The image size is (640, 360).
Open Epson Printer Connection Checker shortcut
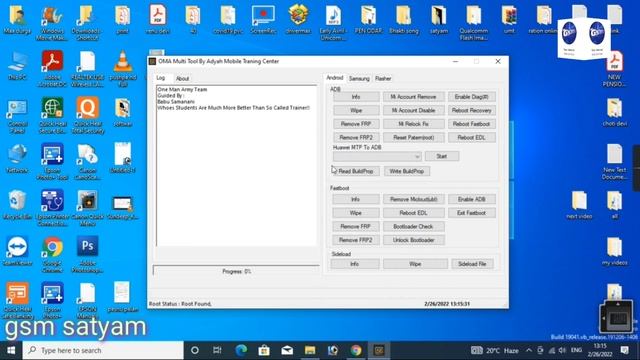[52, 208]
